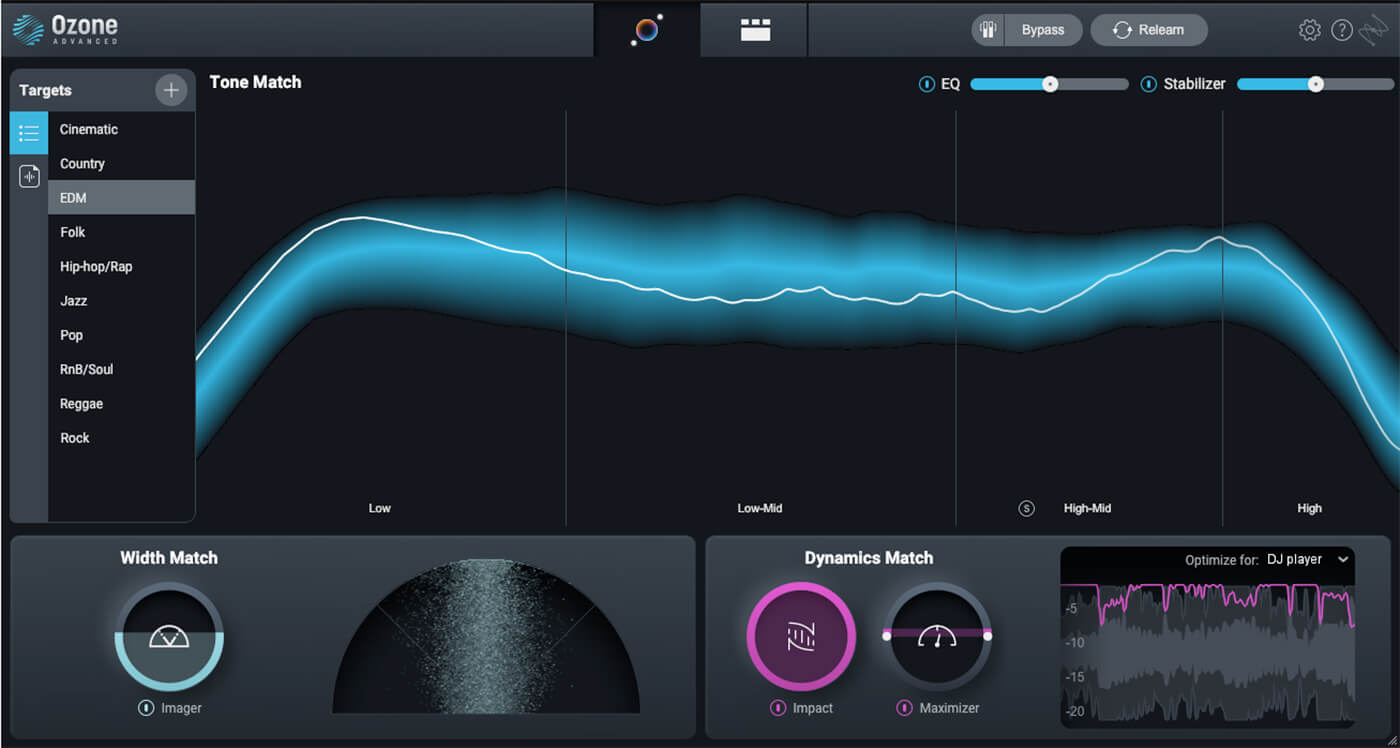Click the Bypass button

point(1043,30)
